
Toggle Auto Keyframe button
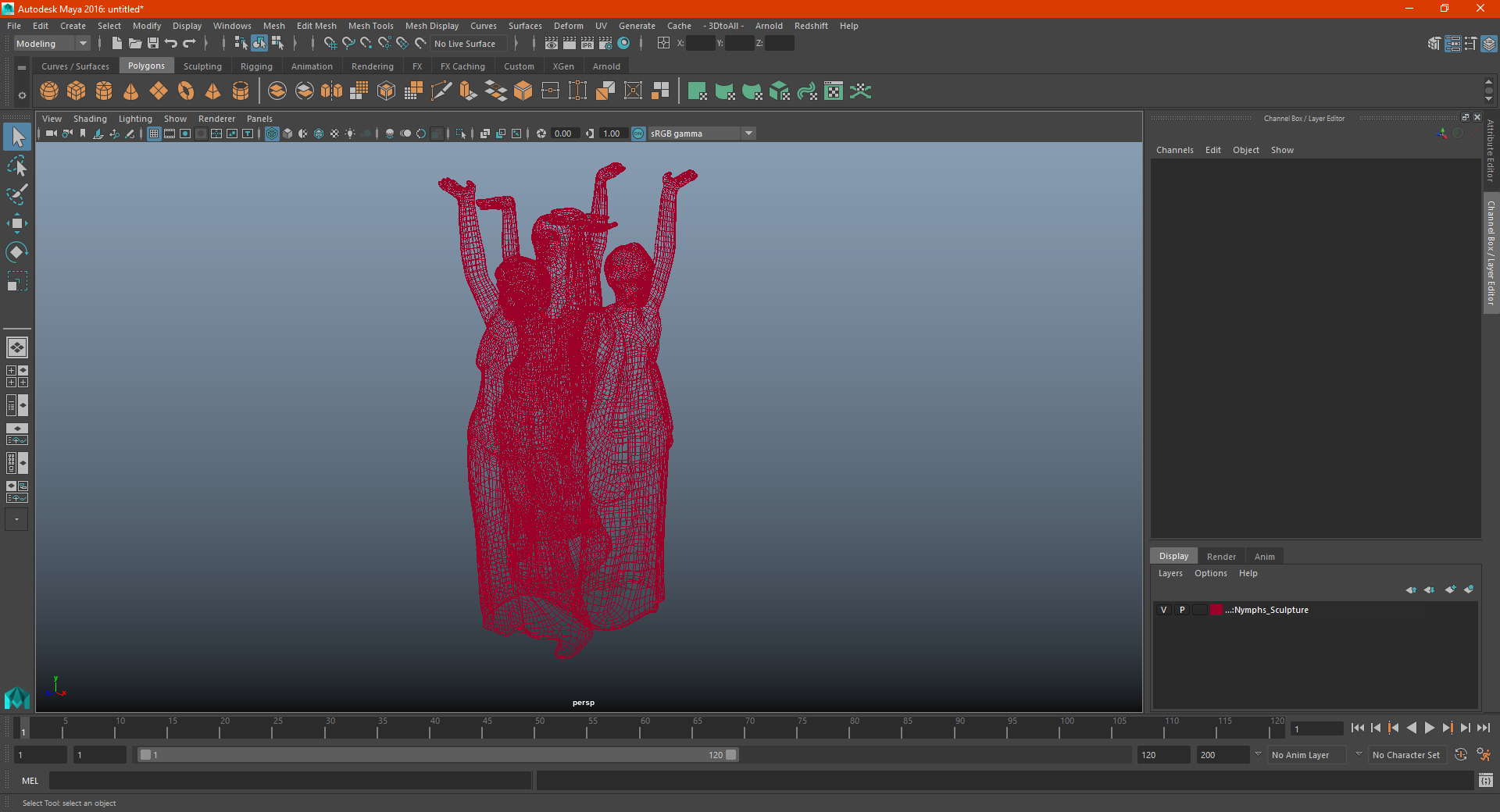(1460, 755)
